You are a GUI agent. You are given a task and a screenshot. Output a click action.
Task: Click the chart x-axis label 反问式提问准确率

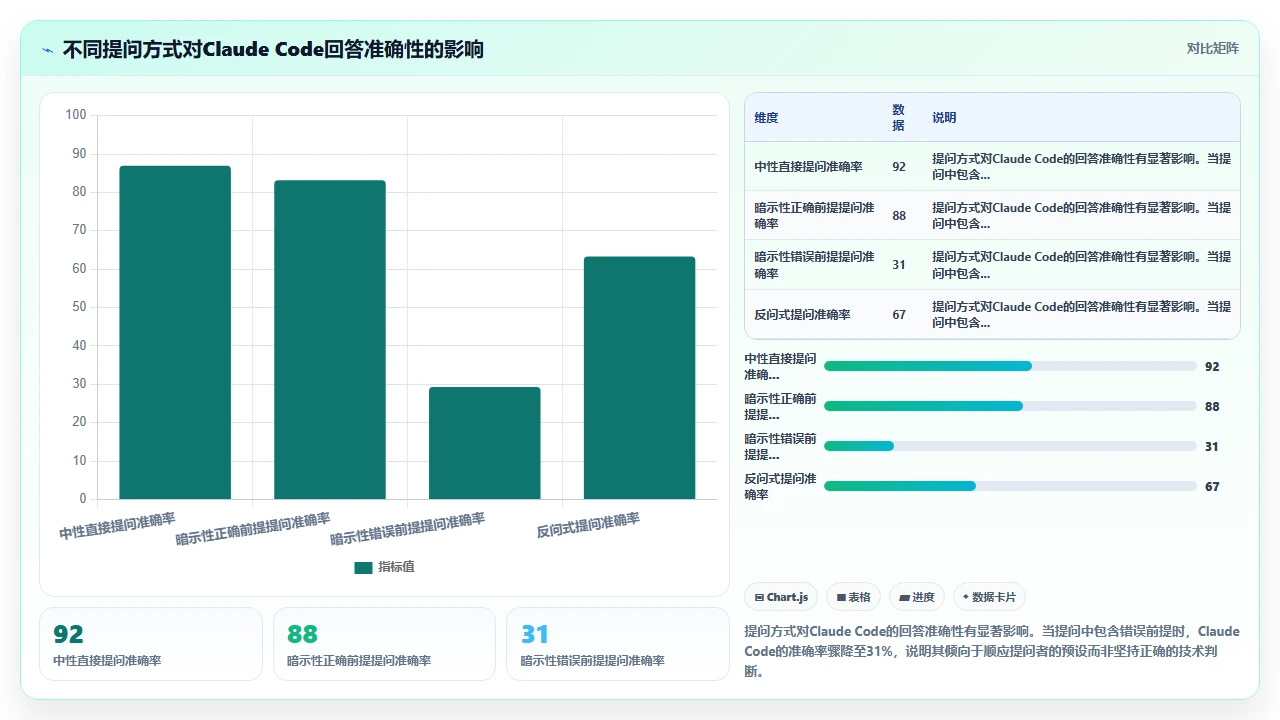pos(588,525)
